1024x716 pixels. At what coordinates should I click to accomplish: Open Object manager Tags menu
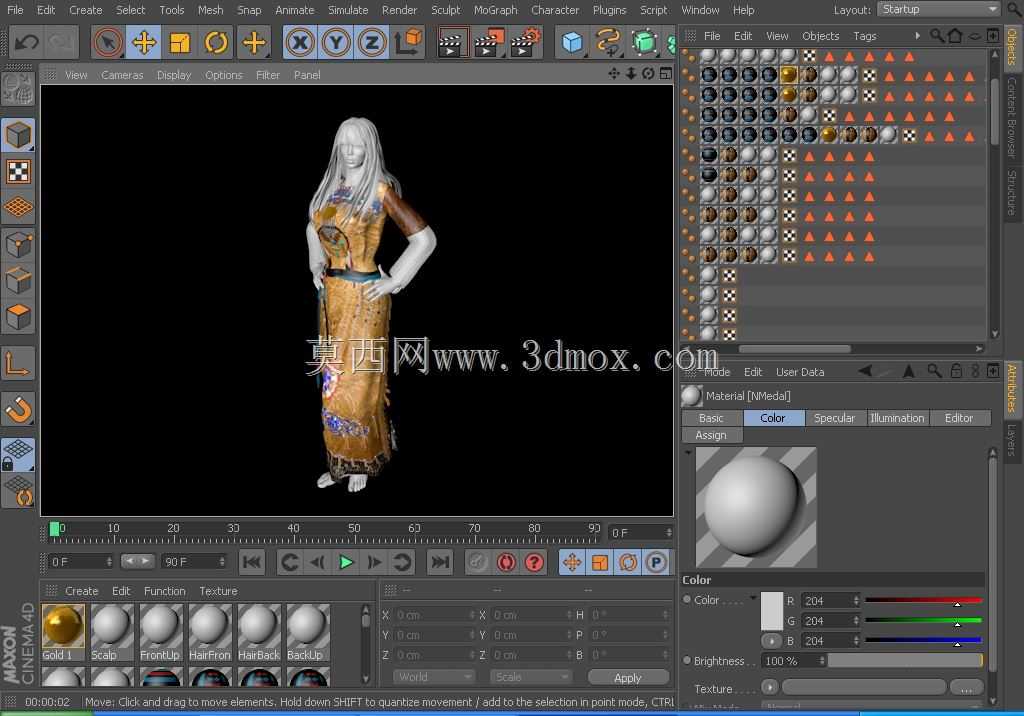click(865, 37)
